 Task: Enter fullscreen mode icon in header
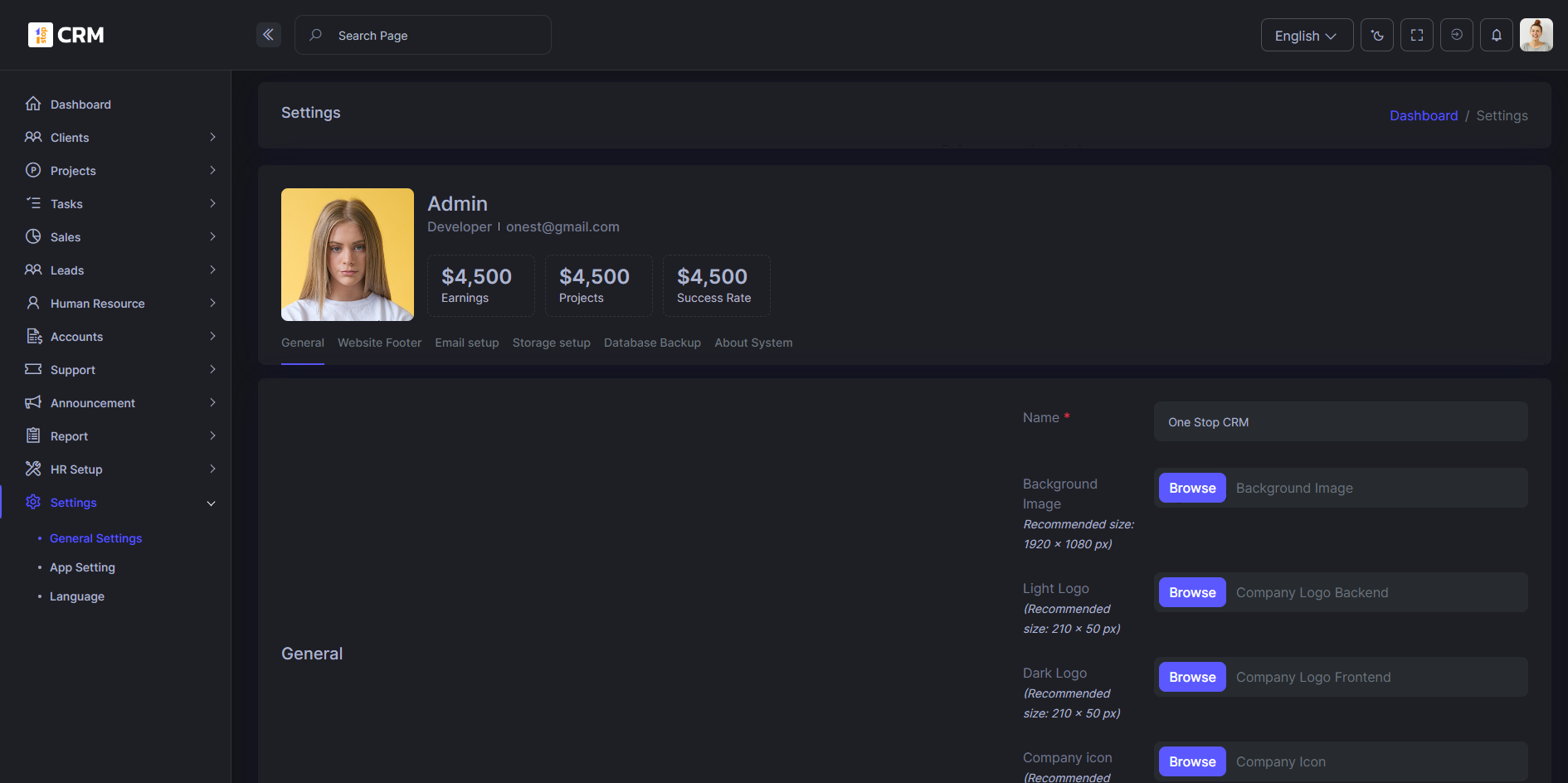tap(1417, 35)
